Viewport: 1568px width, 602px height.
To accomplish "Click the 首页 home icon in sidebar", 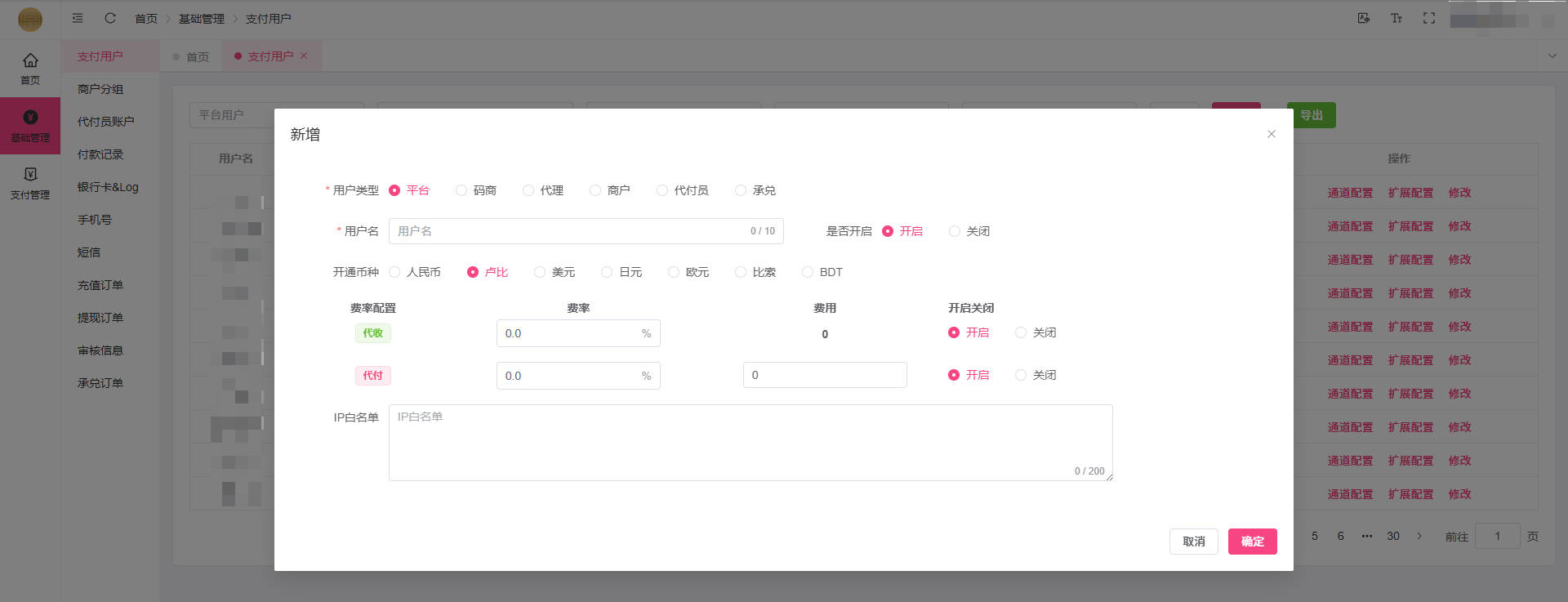I will [30, 68].
